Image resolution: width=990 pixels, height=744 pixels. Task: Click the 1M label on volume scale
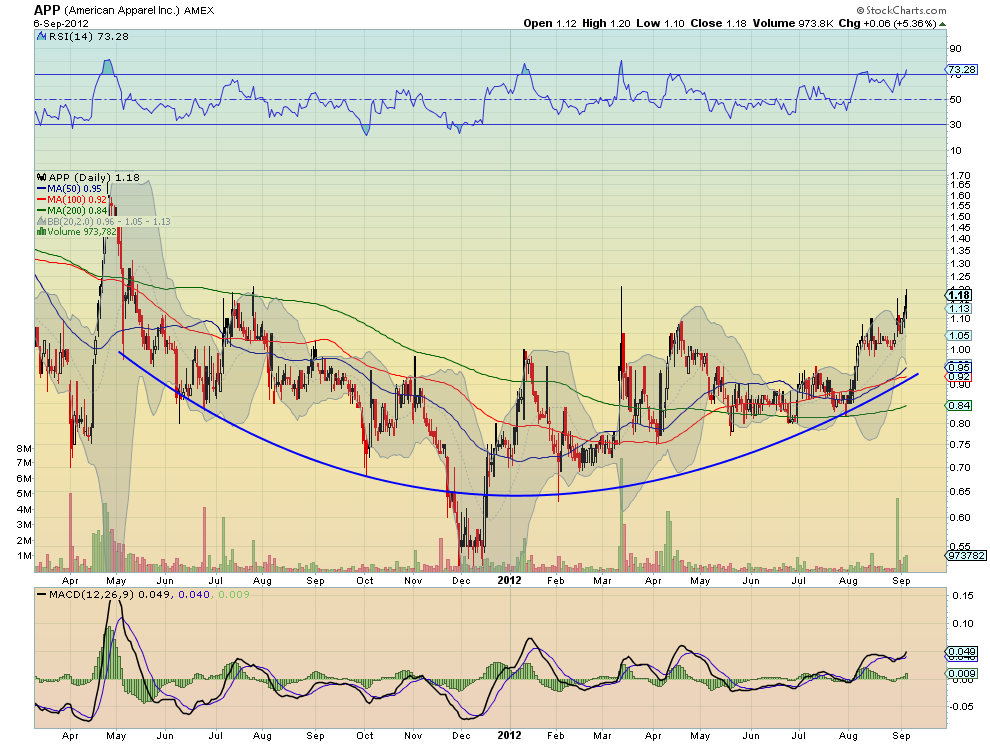coord(24,556)
